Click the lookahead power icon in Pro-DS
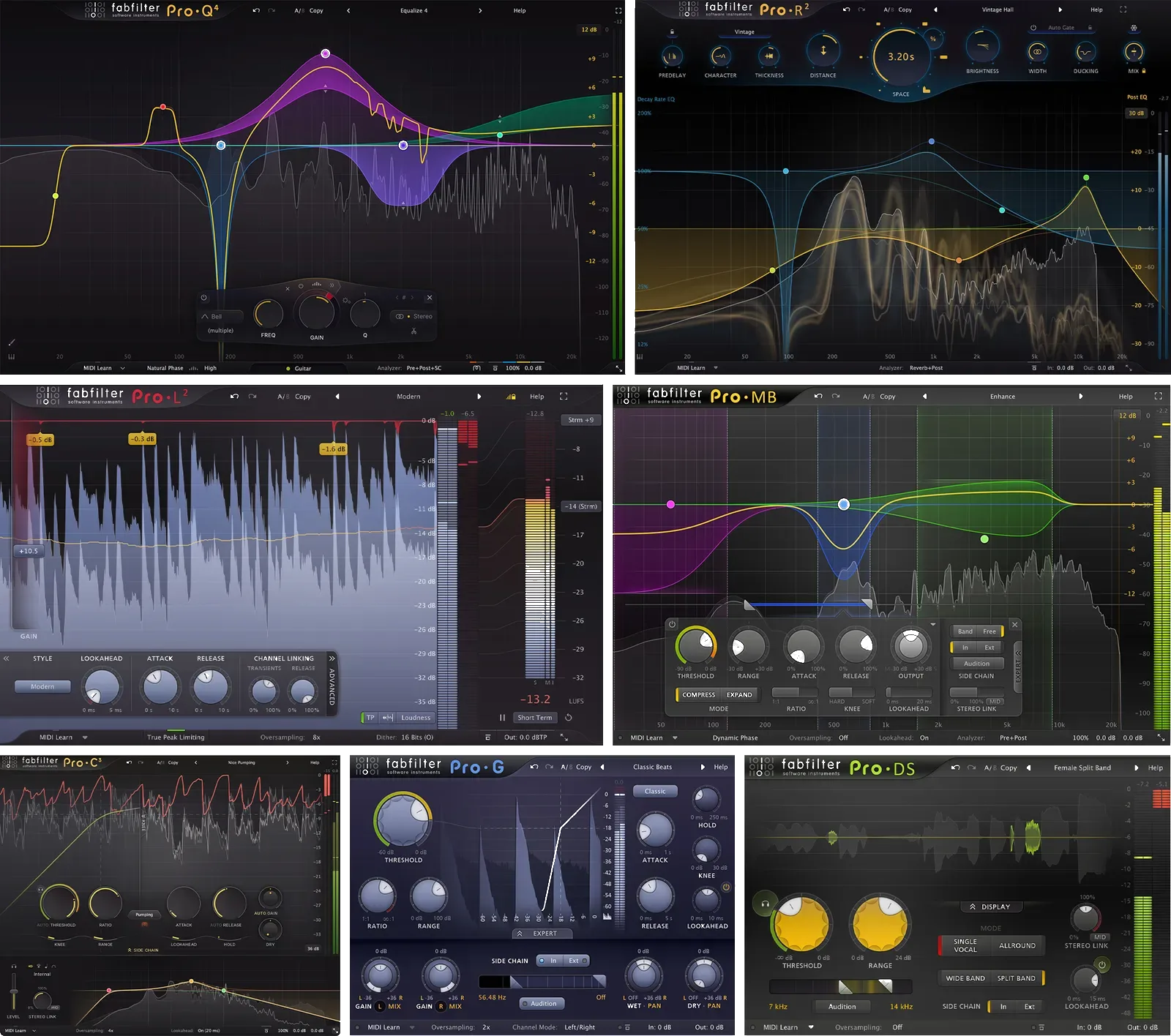The height and width of the screenshot is (1036, 1171). click(x=1101, y=965)
